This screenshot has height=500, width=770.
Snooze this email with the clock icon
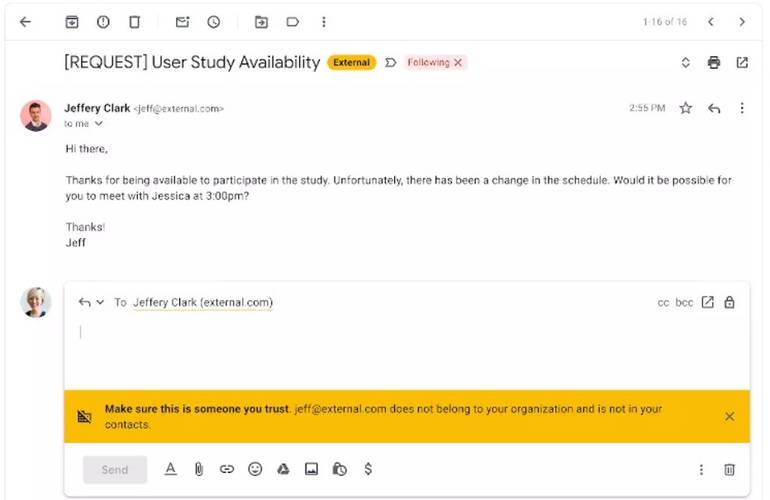click(214, 22)
